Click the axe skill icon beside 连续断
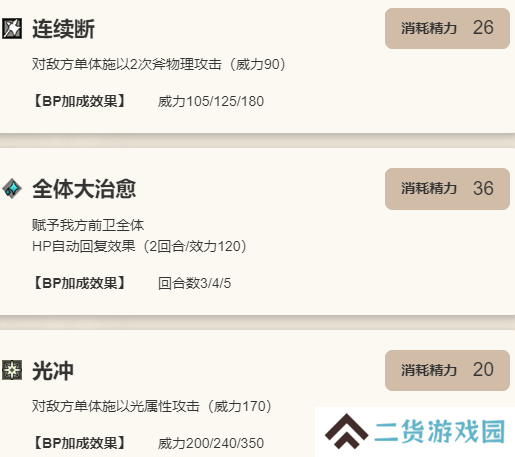 (12, 29)
